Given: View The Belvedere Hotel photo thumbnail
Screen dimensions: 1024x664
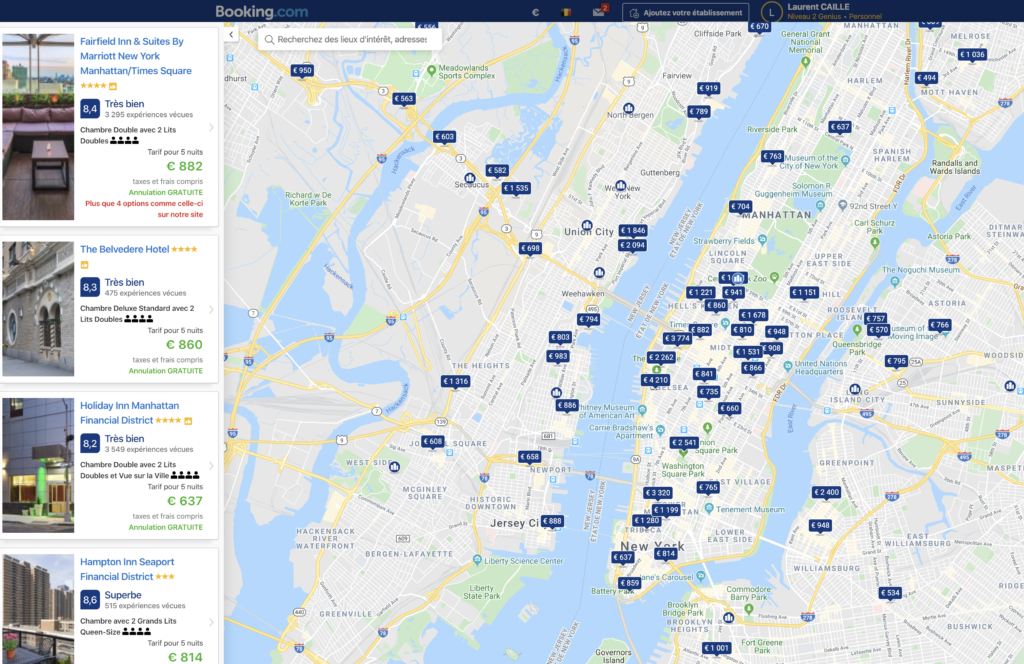Looking at the screenshot, I should tap(38, 309).
